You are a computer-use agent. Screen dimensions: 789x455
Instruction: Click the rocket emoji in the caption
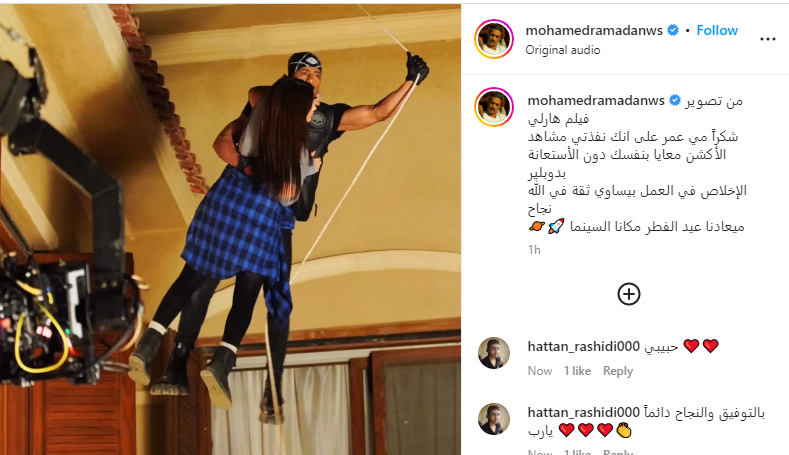pos(556,226)
